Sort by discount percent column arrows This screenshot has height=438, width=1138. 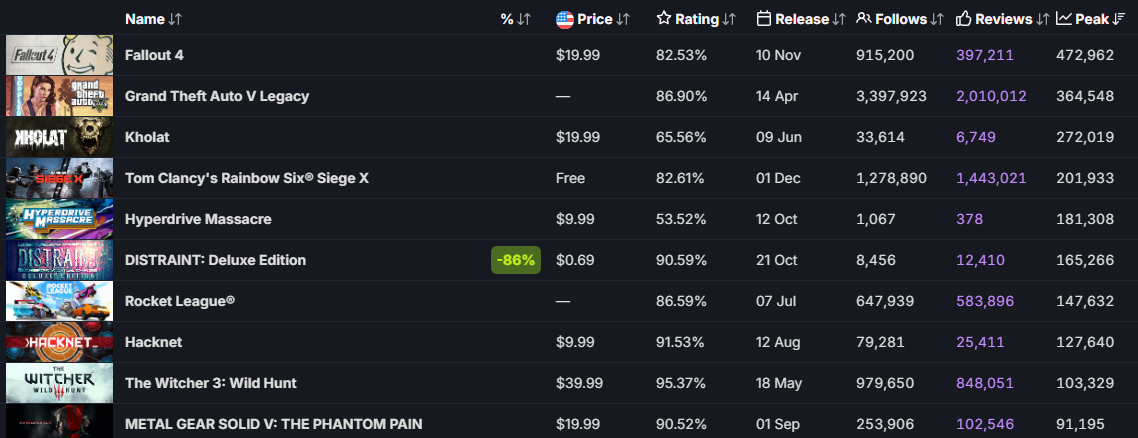click(x=524, y=19)
